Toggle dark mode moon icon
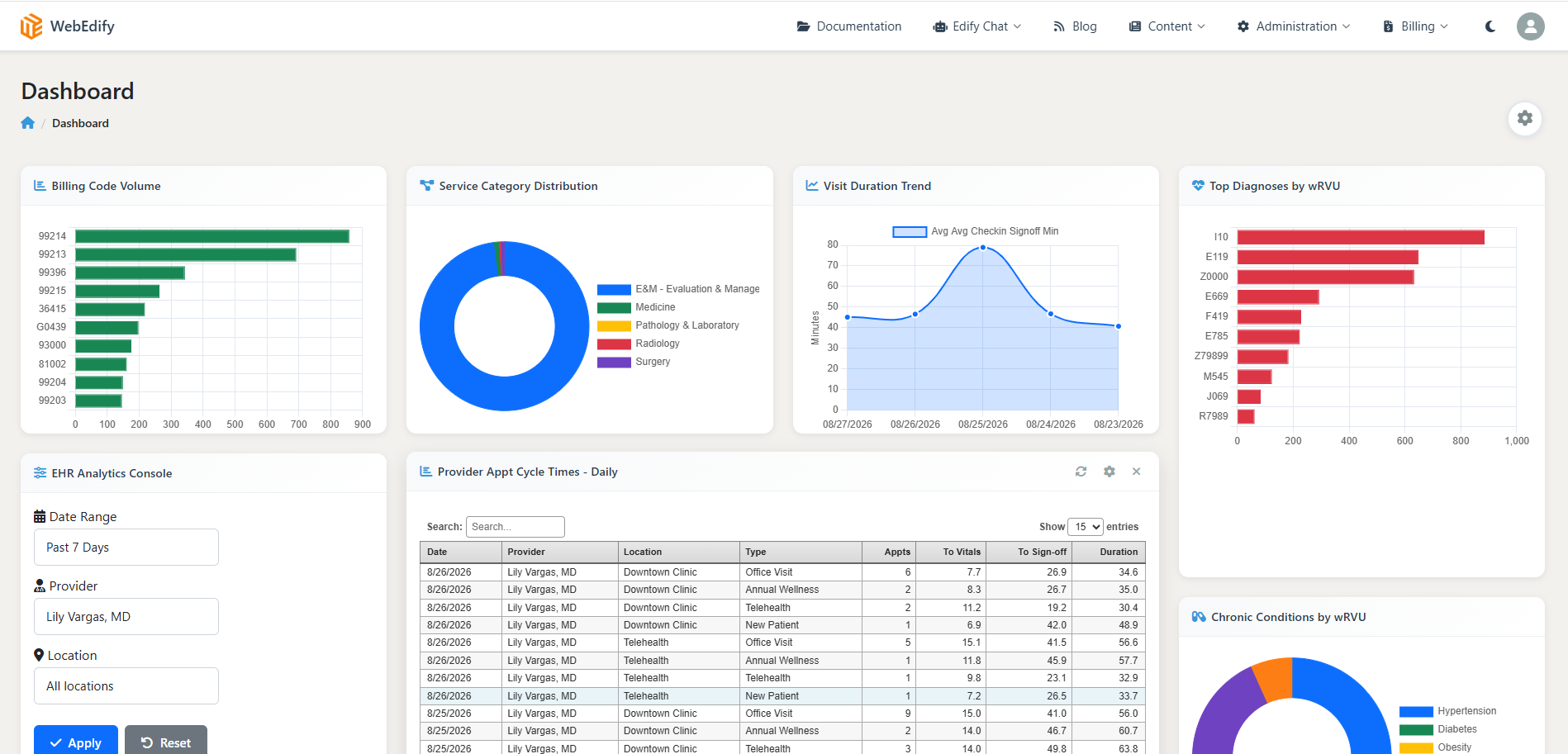 click(x=1490, y=26)
